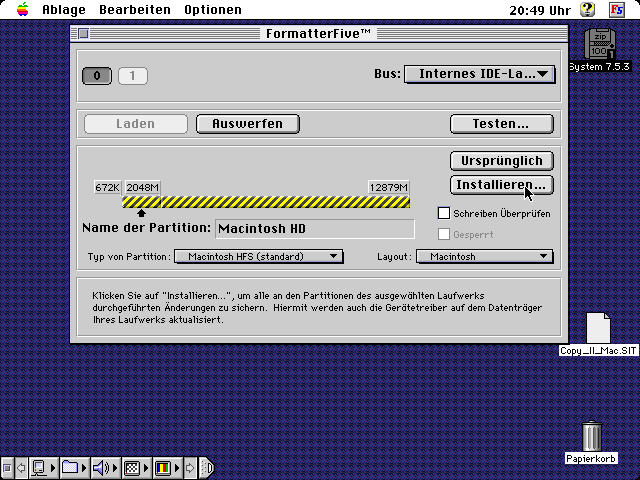Click the striped partition map bar
This screenshot has width=640, height=480.
(266, 202)
